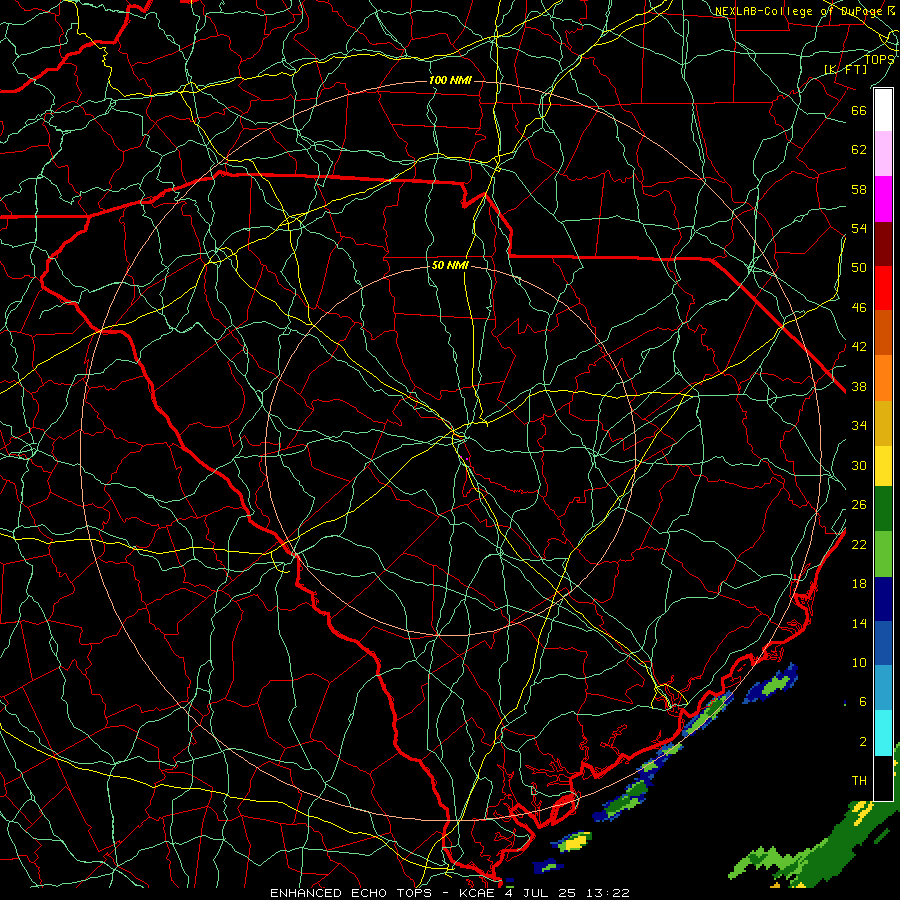Image resolution: width=900 pixels, height=900 pixels.
Task: Click the '34' legend scale value
Action: point(859,425)
